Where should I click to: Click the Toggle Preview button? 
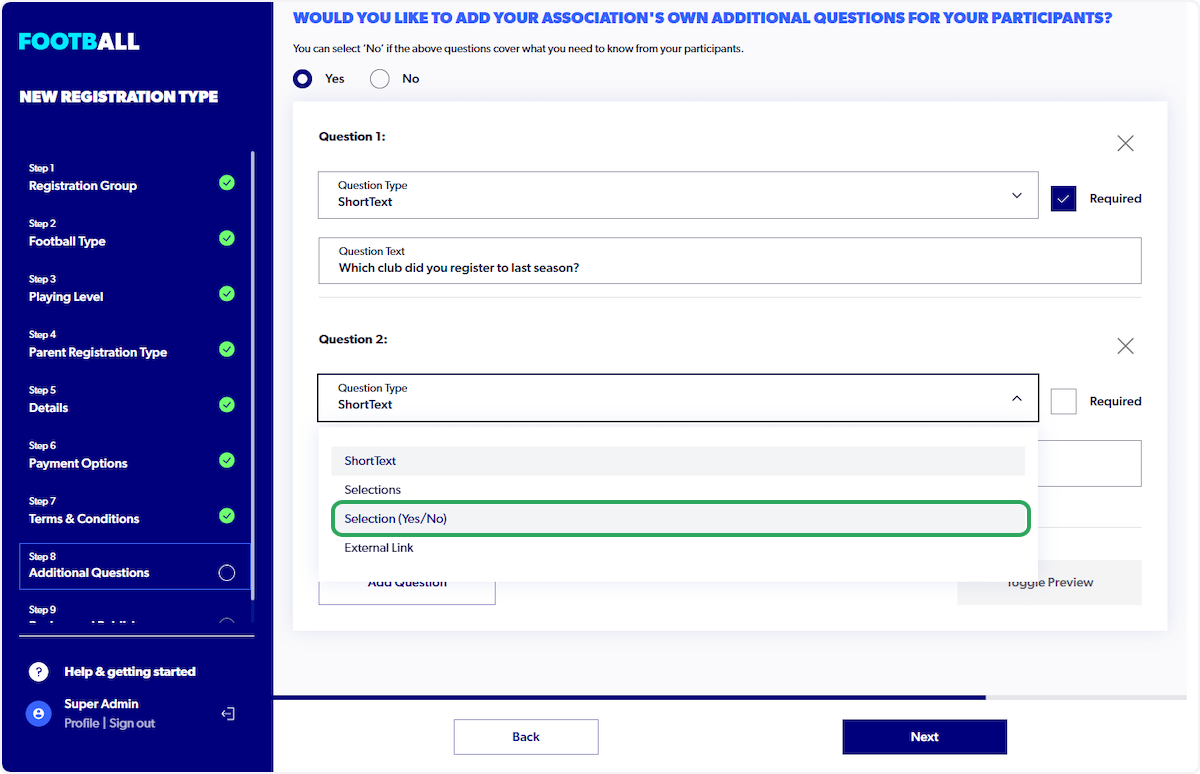(1049, 583)
